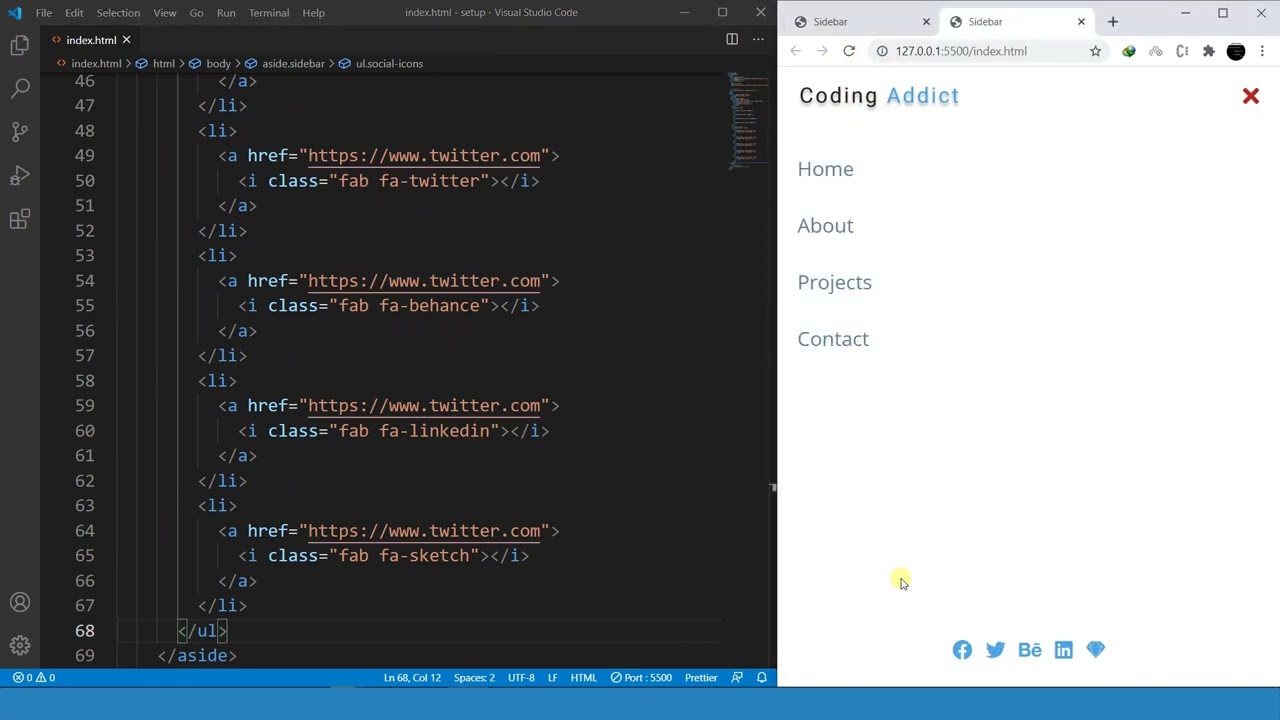Open a new browser tab
This screenshot has width=1280, height=720.
tap(1113, 22)
